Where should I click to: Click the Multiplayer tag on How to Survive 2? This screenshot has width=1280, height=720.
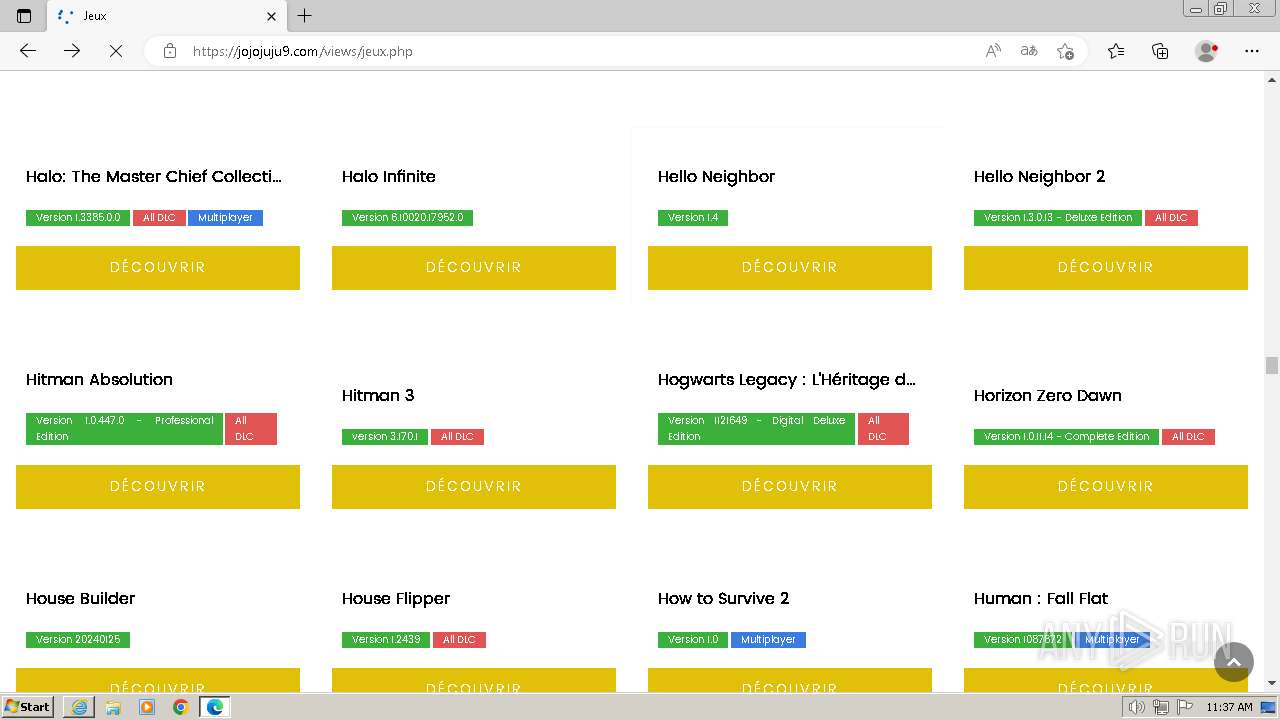768,640
